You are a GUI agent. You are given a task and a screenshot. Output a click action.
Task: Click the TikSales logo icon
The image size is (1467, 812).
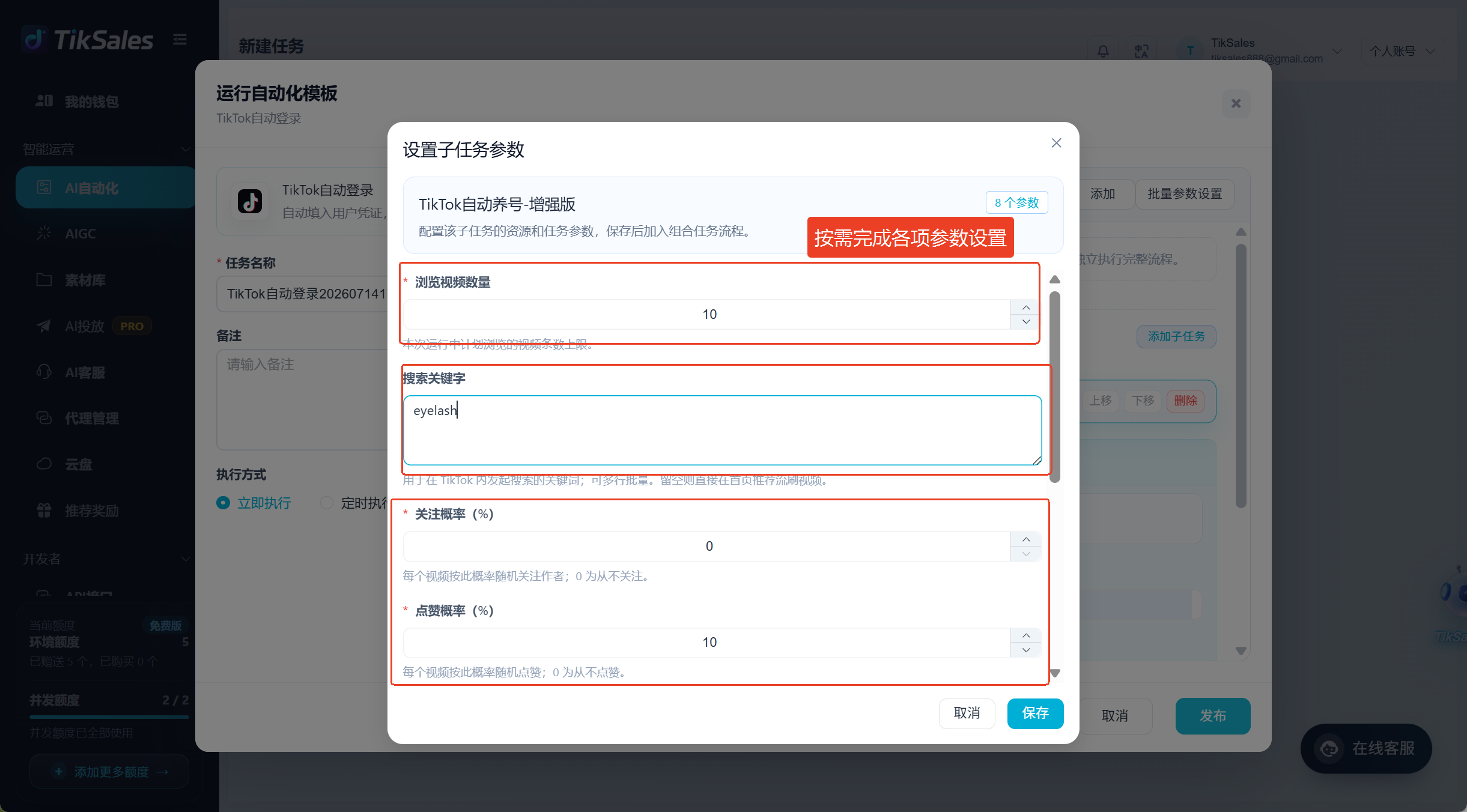34,40
